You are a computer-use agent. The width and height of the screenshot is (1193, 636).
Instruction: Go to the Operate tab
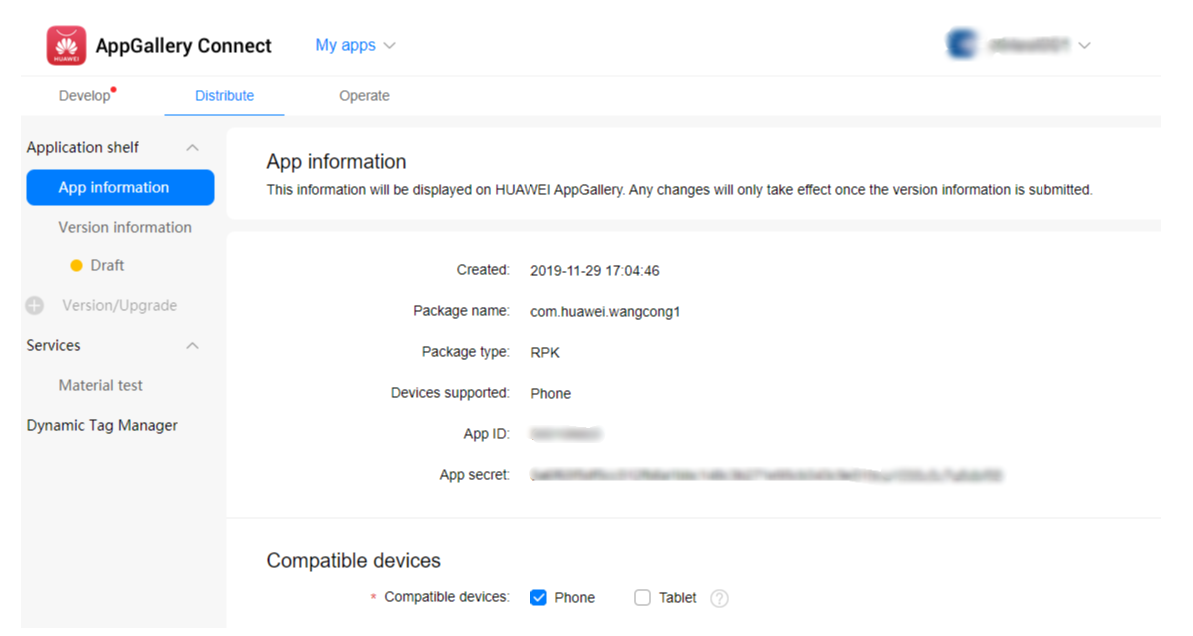tap(364, 96)
